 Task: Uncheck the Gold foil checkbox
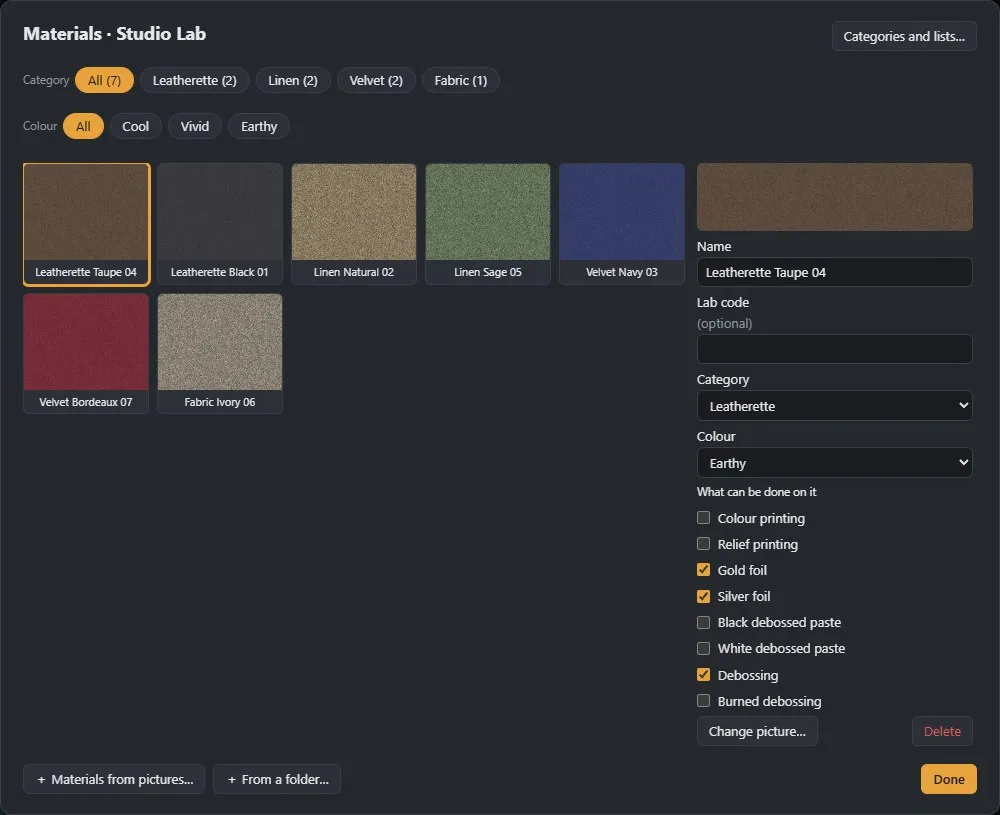(x=703, y=570)
